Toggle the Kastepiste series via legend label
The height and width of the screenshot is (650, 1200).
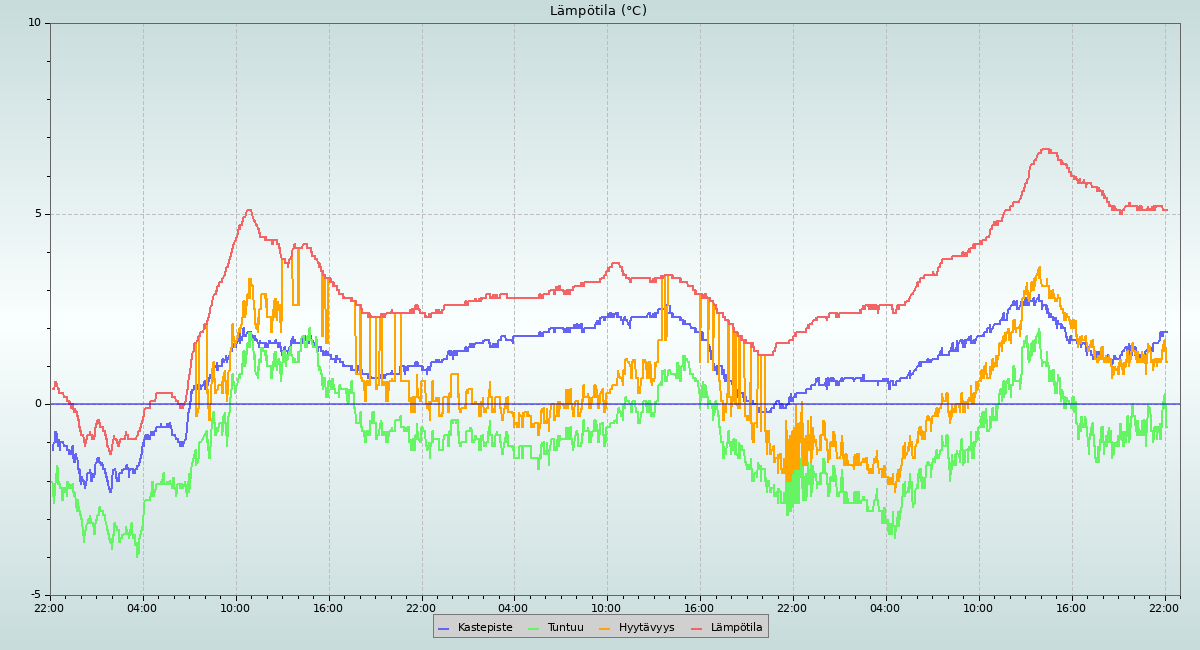(x=485, y=628)
